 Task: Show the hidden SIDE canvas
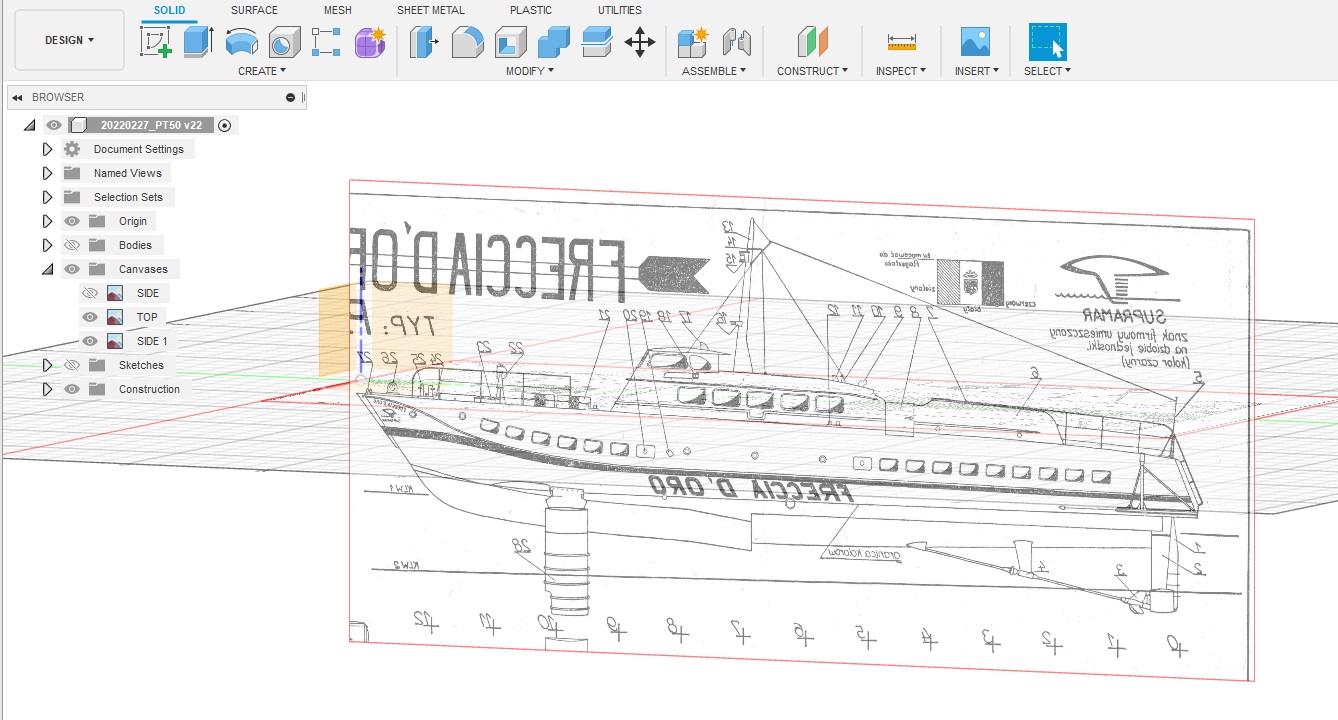coord(90,293)
